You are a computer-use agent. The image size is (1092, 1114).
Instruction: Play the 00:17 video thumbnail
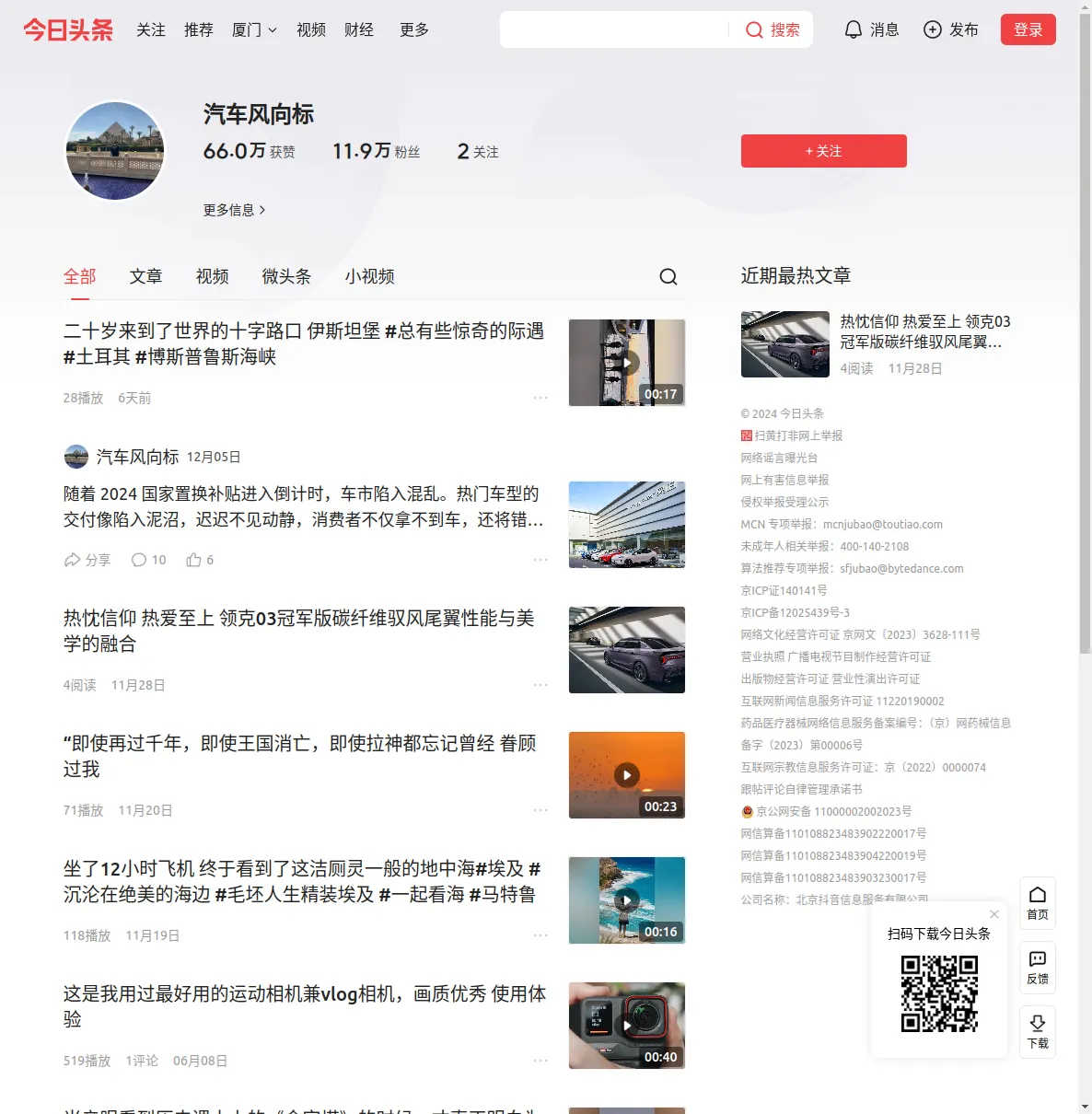tap(627, 363)
